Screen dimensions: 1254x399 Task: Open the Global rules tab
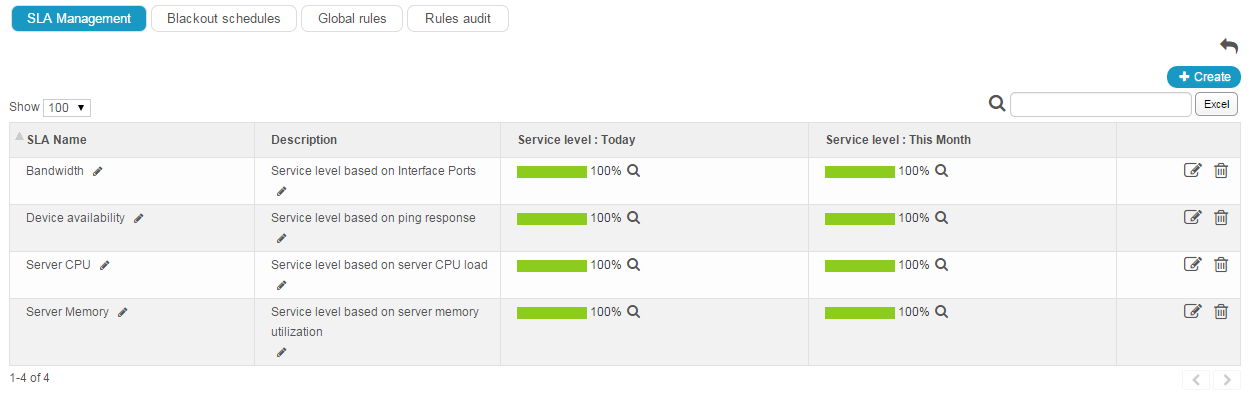click(x=352, y=19)
